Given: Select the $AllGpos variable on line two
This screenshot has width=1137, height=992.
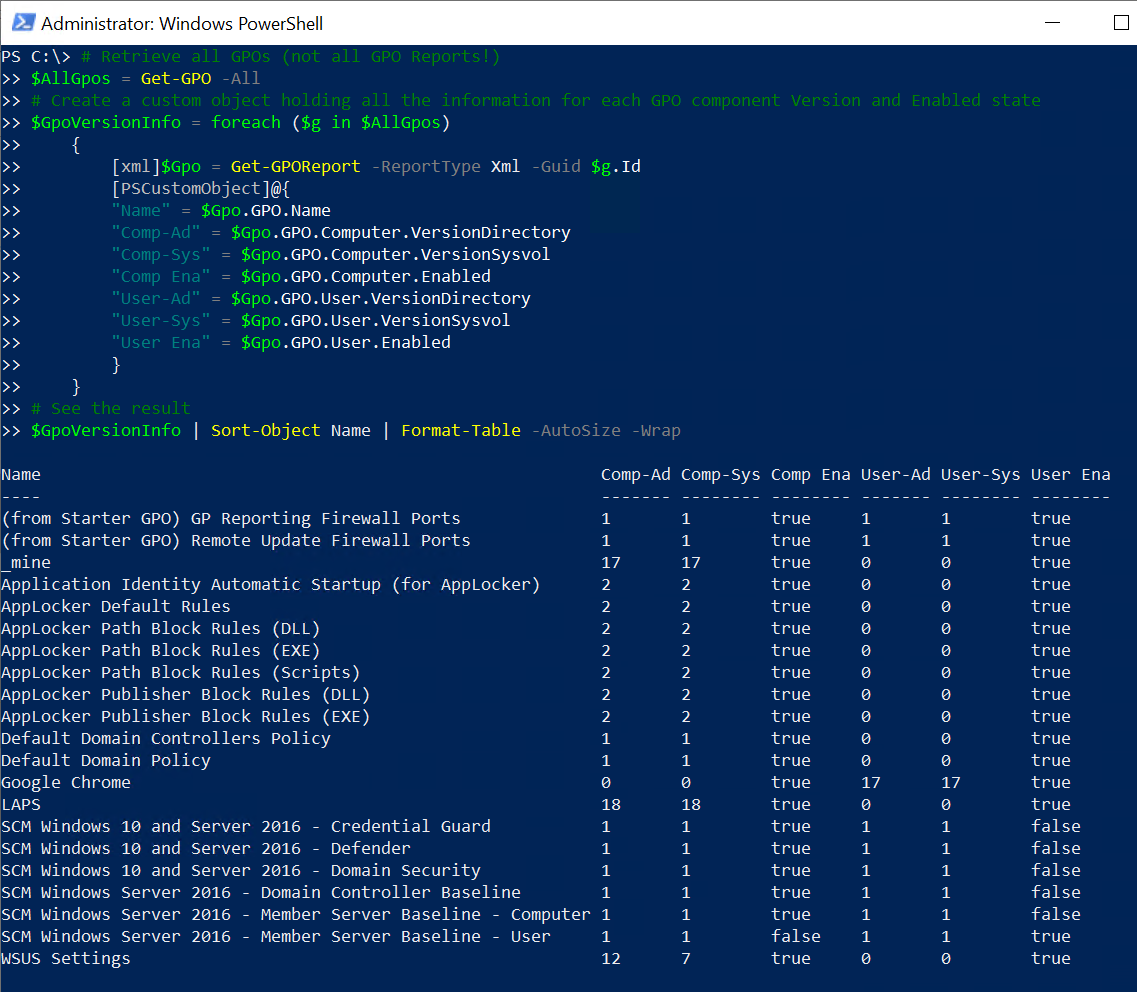Looking at the screenshot, I should coord(70,78).
